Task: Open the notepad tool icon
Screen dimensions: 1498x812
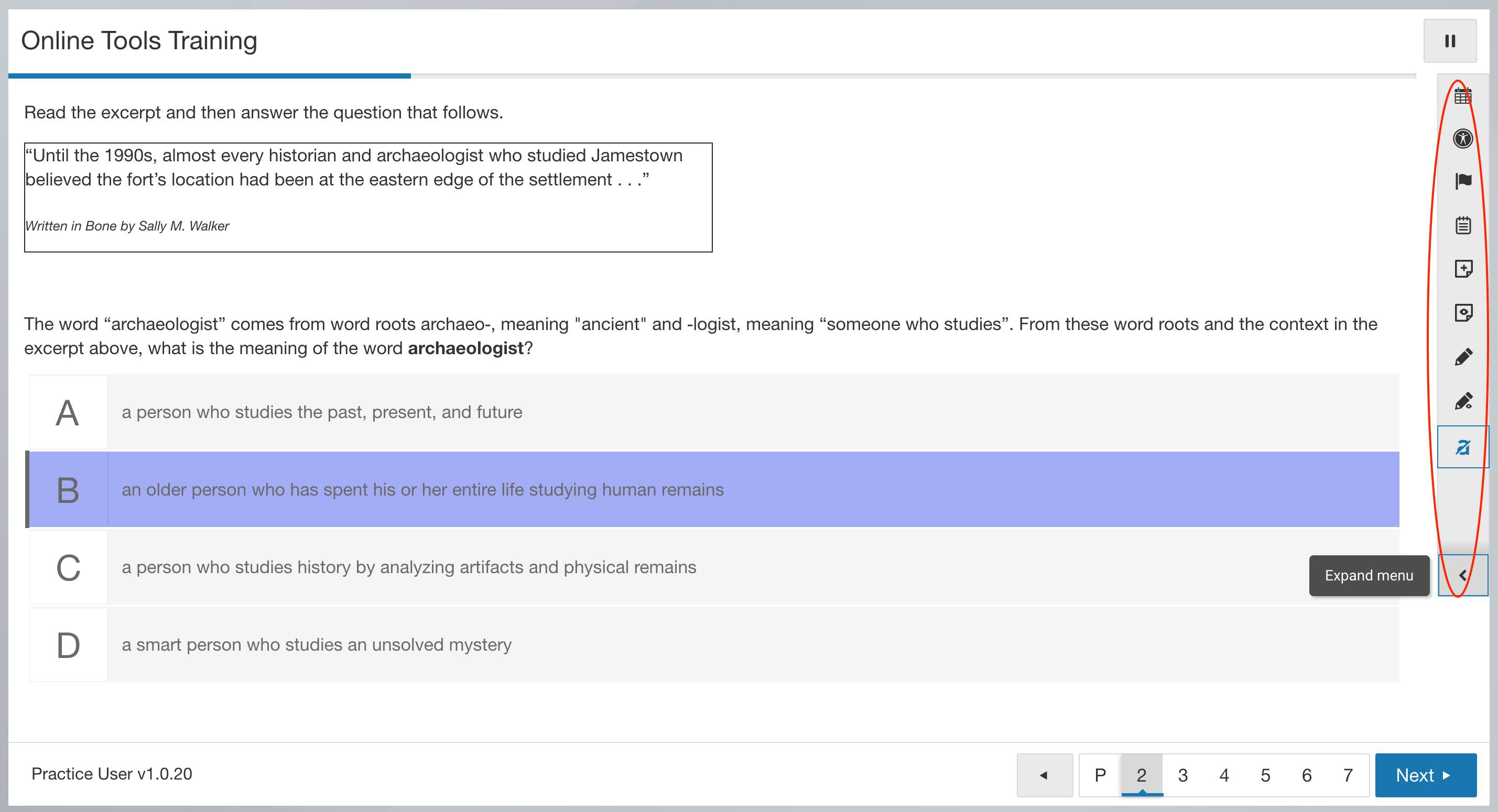Action: 1462,225
